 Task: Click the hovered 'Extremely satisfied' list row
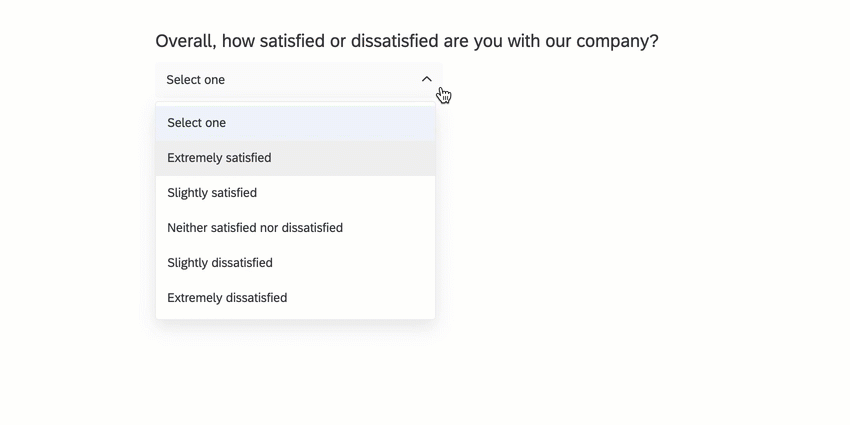[295, 158]
